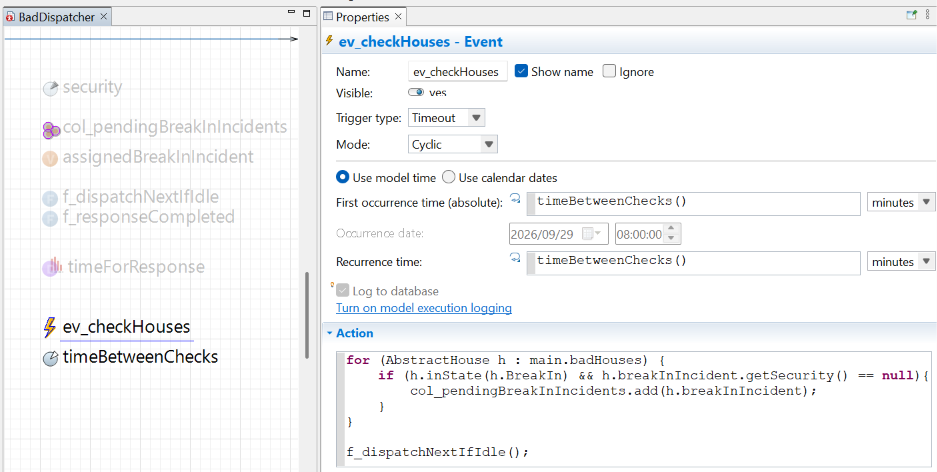Select the timeForResponse label
Viewport: 937px width, 472px height.
[x=136, y=266]
